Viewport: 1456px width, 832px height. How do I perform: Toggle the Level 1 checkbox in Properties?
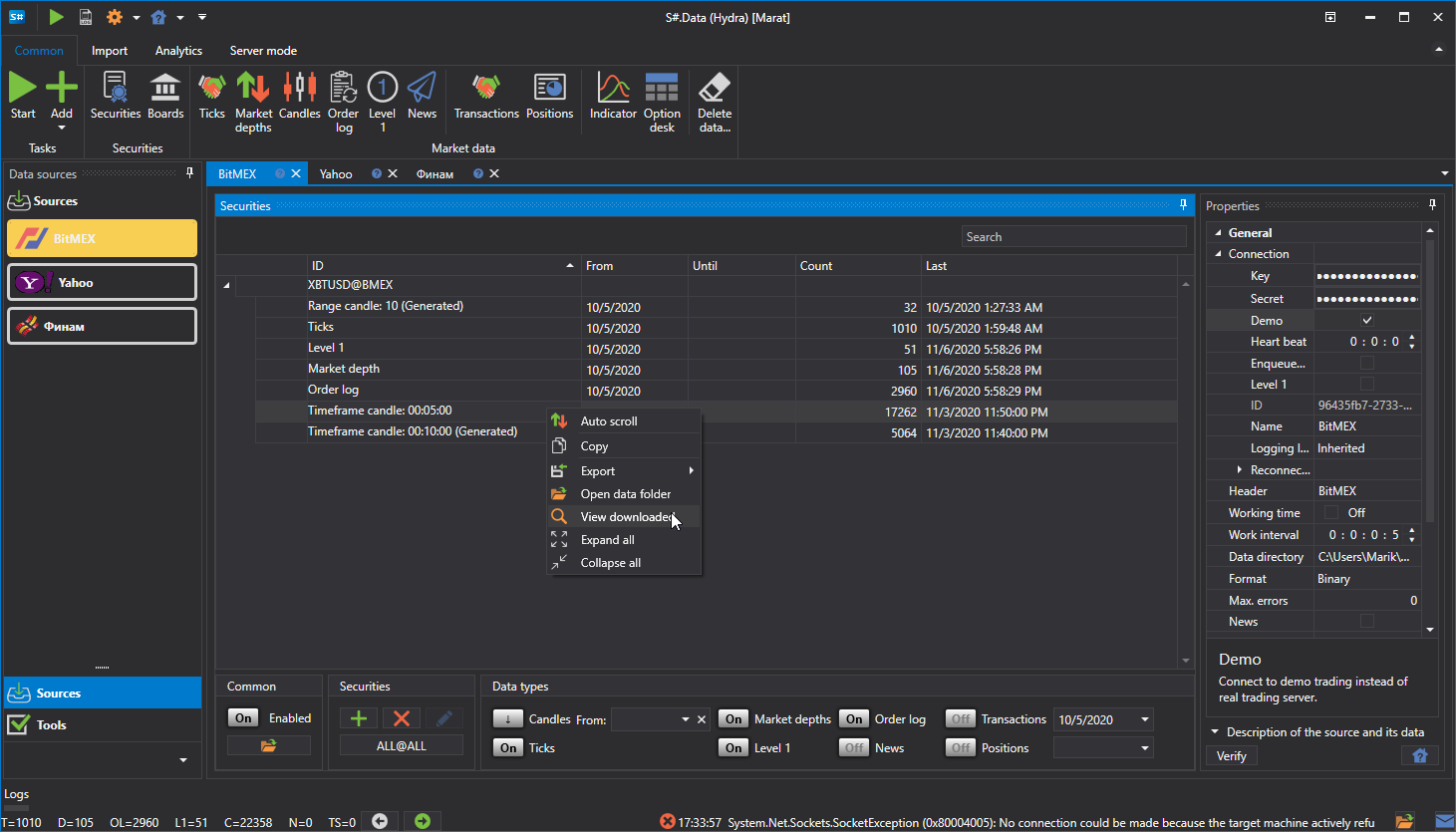[1367, 384]
